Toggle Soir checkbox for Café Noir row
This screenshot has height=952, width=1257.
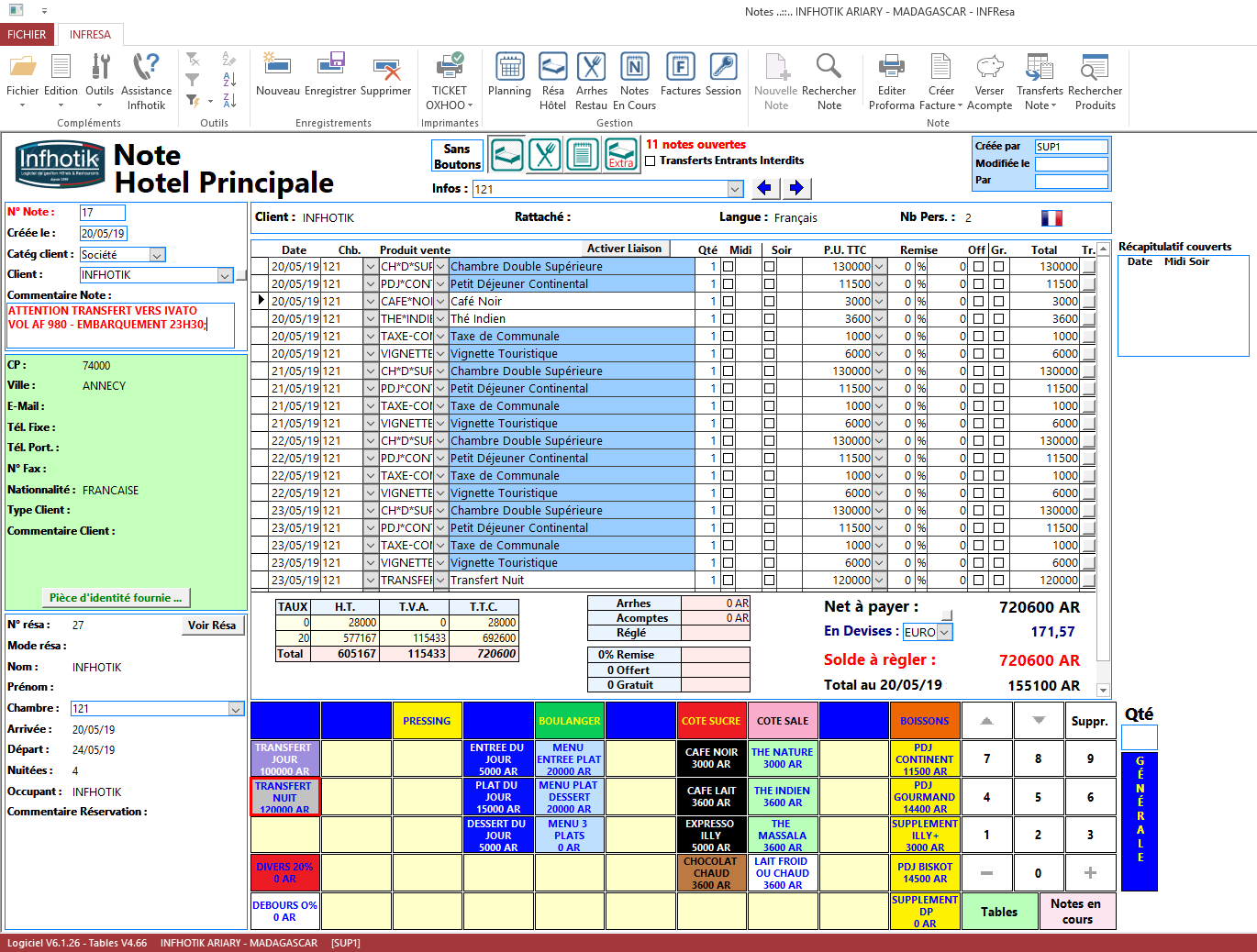coord(769,301)
